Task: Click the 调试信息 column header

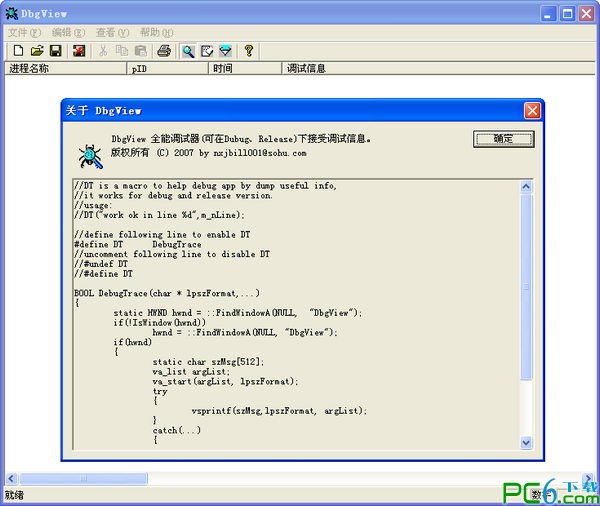Action: pyautogui.click(x=439, y=69)
